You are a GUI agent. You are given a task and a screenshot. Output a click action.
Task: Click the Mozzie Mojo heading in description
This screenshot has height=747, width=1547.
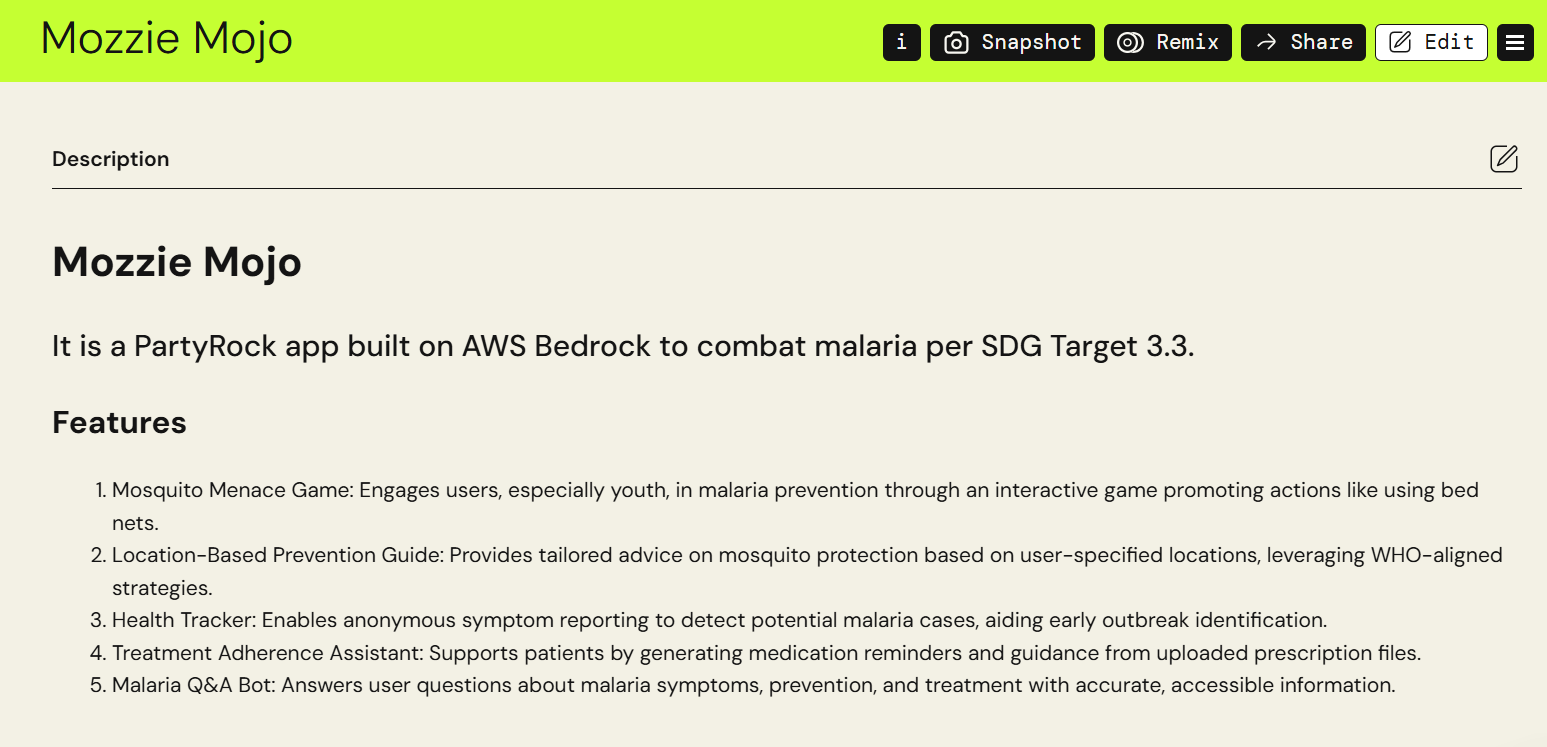click(x=176, y=263)
